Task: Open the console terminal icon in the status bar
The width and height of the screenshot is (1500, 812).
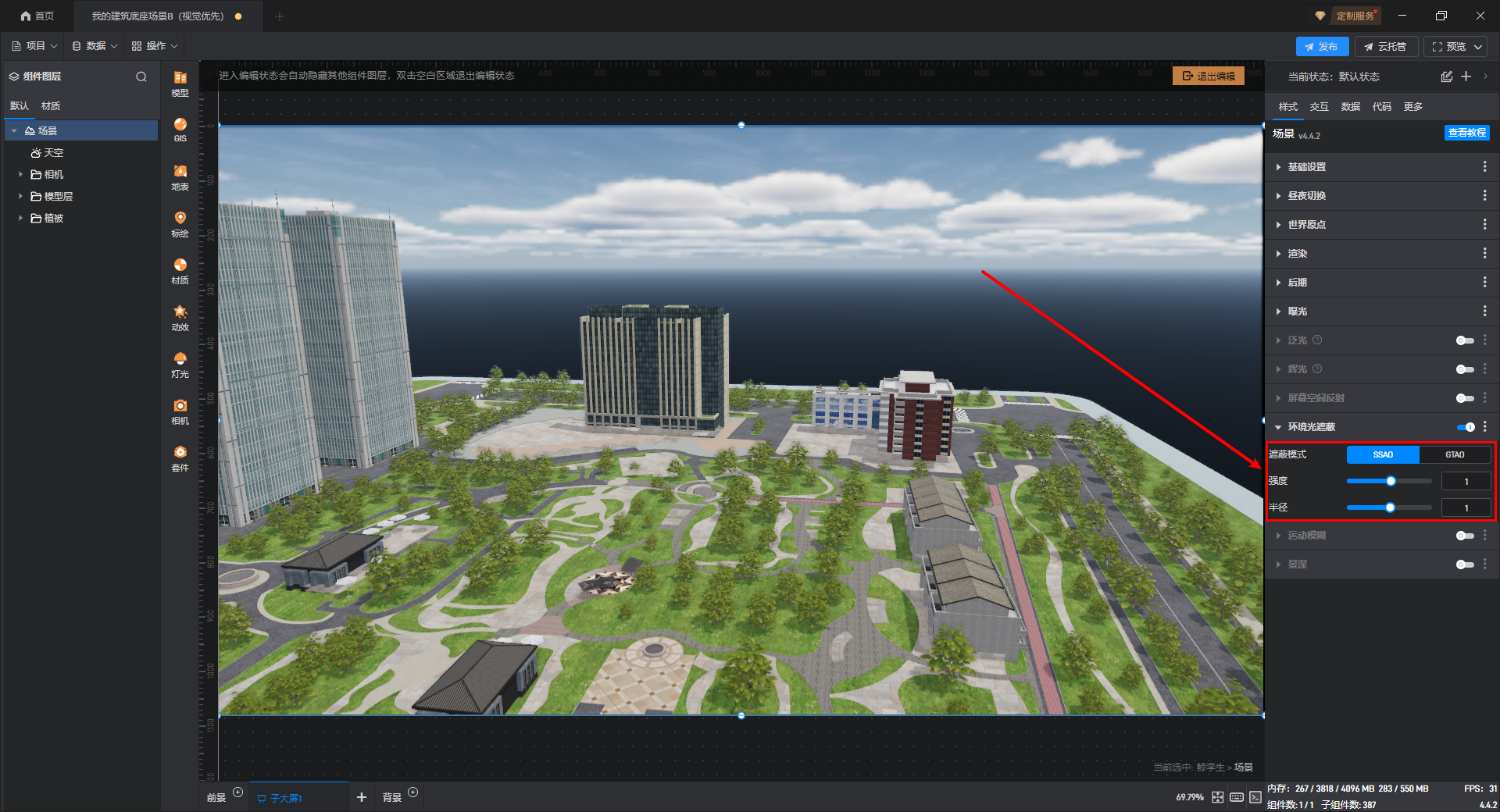Action: click(1255, 797)
